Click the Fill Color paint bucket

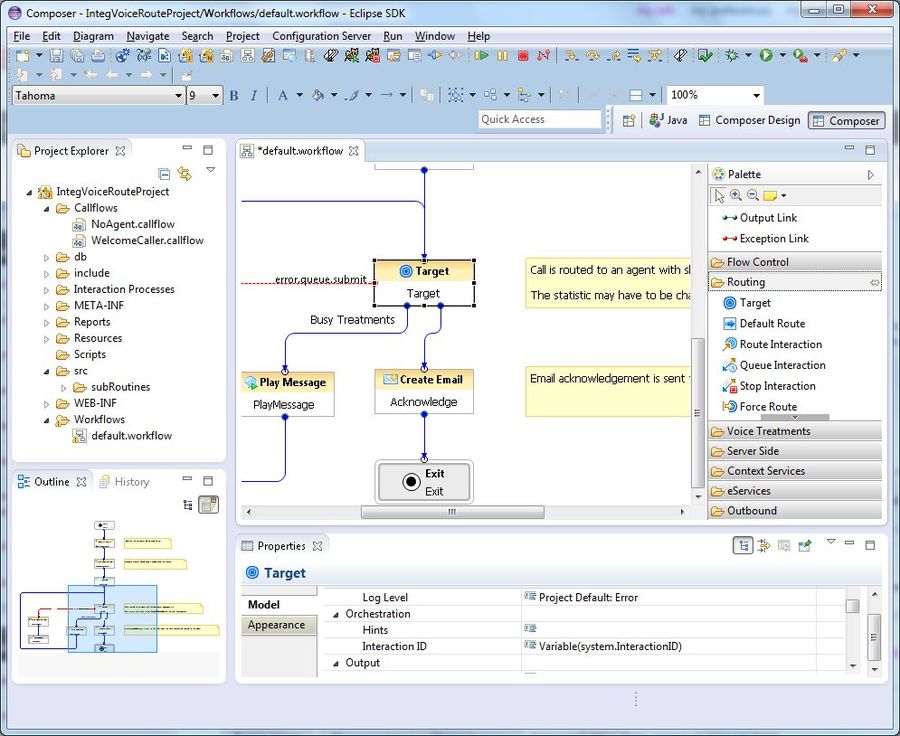[x=317, y=95]
